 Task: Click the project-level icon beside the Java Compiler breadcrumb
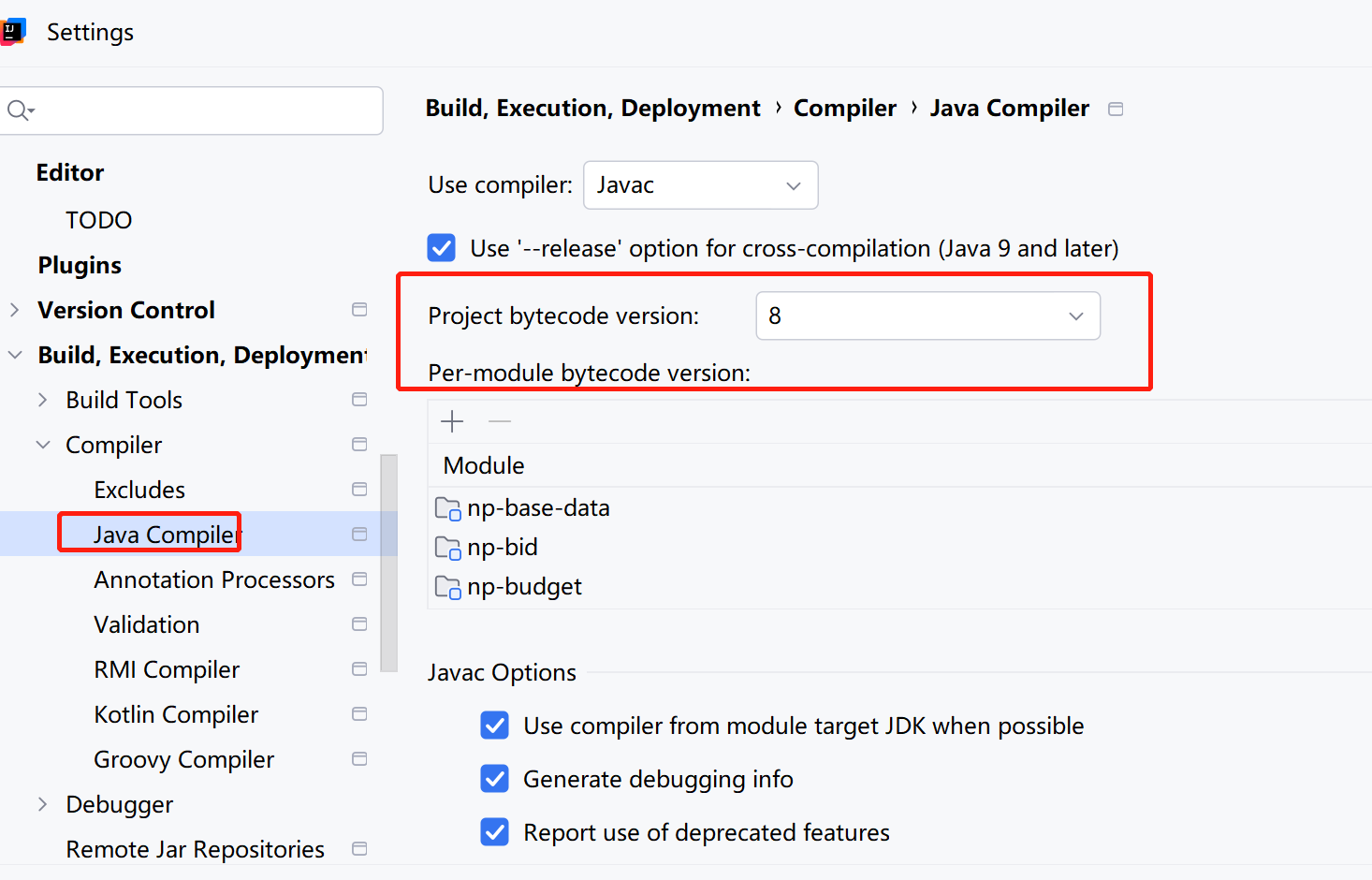click(1116, 109)
